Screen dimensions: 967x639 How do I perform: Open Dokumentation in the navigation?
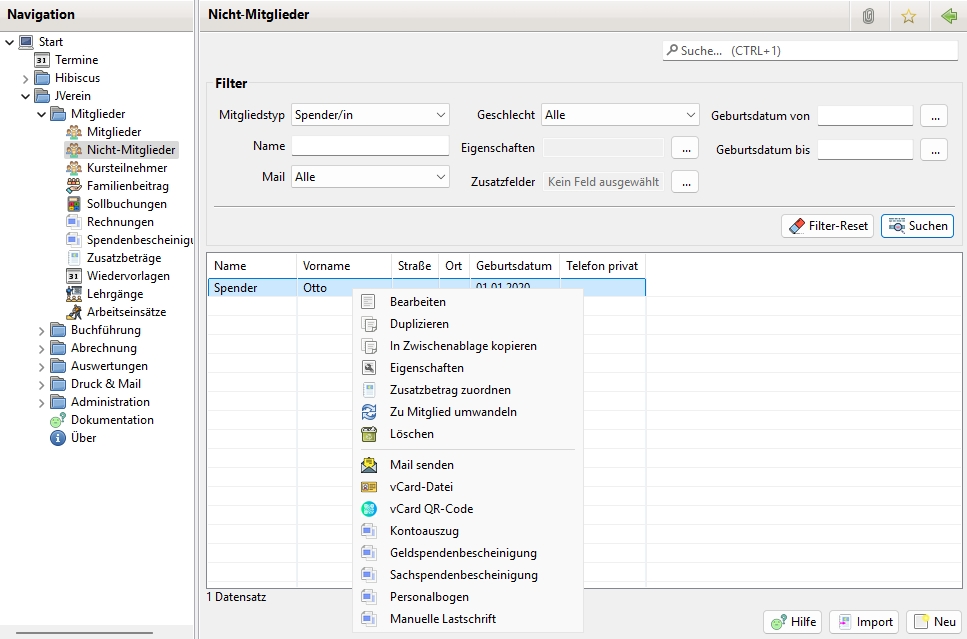click(x=112, y=420)
